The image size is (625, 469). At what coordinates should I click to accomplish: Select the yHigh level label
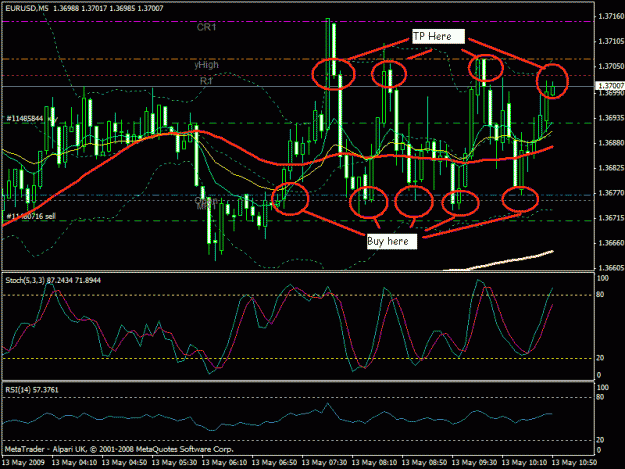206,65
